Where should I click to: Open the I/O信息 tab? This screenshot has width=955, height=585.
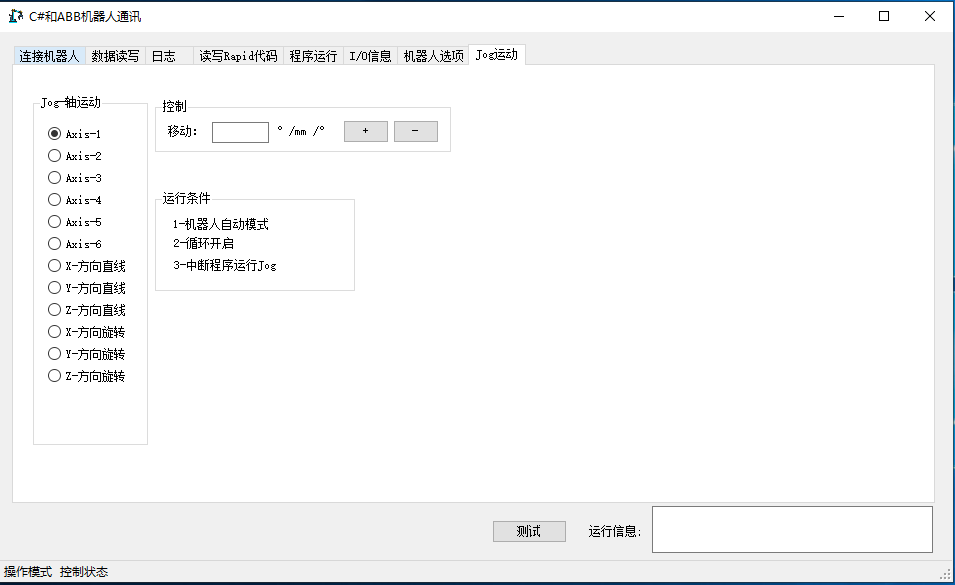[368, 56]
